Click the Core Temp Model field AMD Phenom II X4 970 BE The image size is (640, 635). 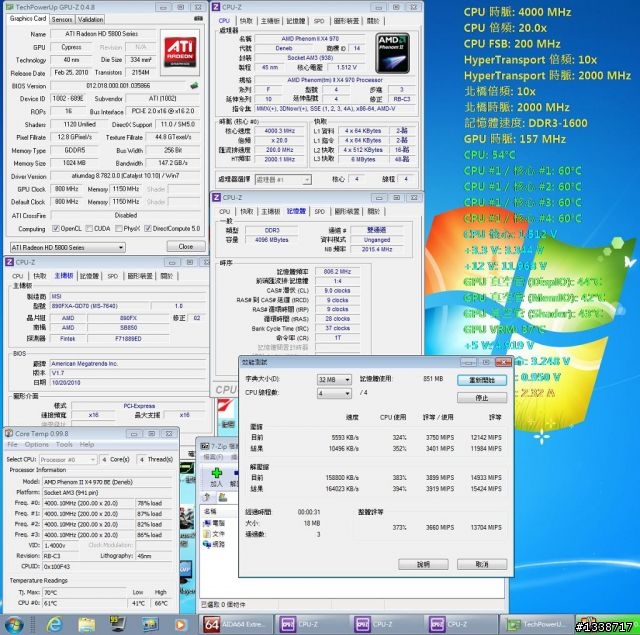click(107, 482)
